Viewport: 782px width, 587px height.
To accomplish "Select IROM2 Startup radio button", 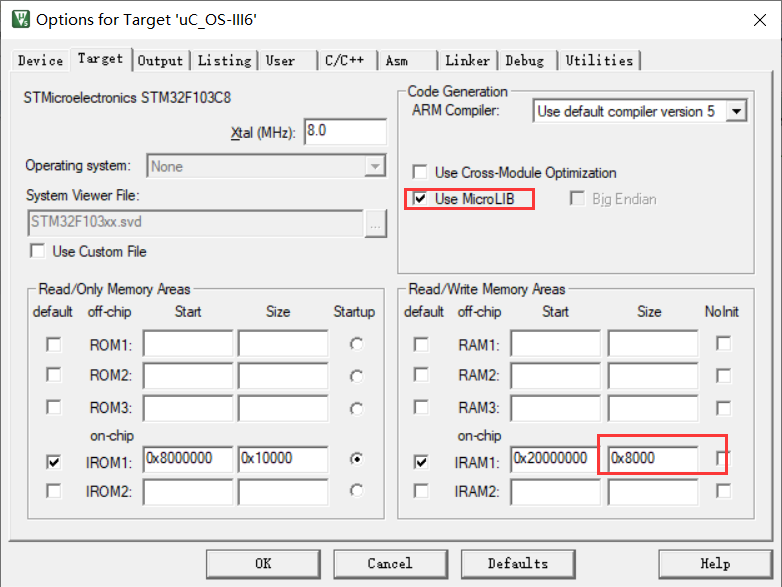I will point(356,491).
